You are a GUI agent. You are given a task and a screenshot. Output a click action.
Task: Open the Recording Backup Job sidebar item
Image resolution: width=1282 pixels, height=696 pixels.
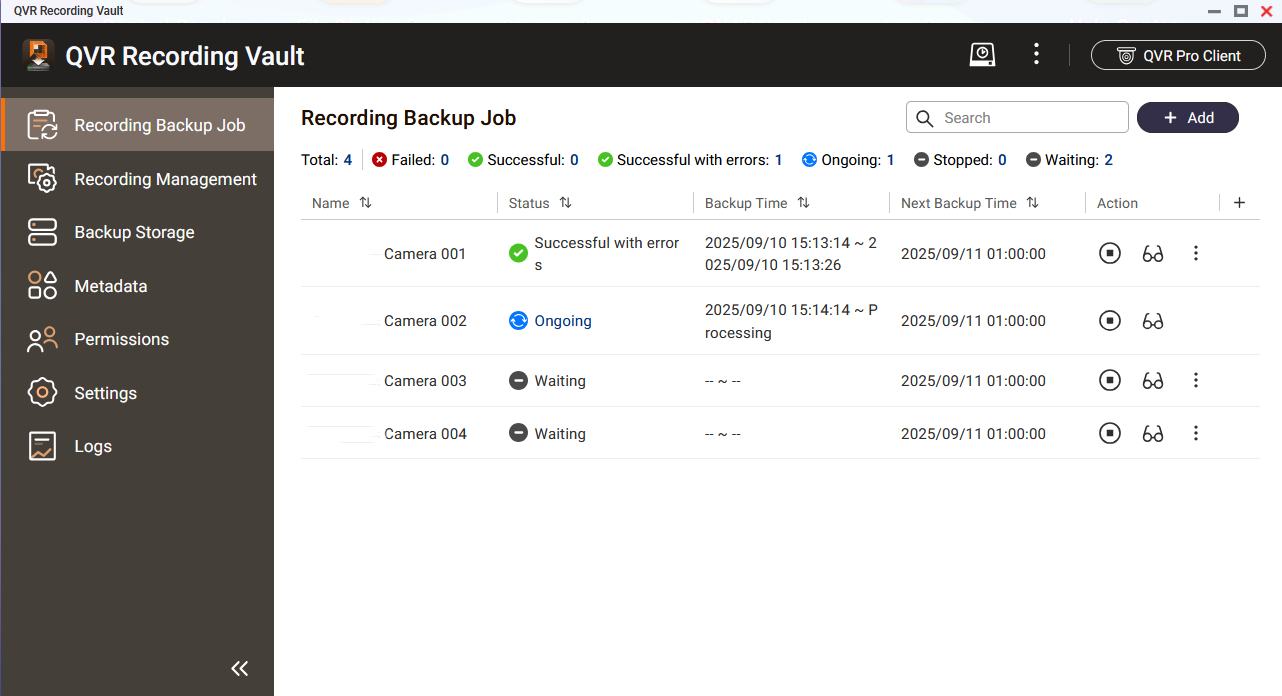137,125
